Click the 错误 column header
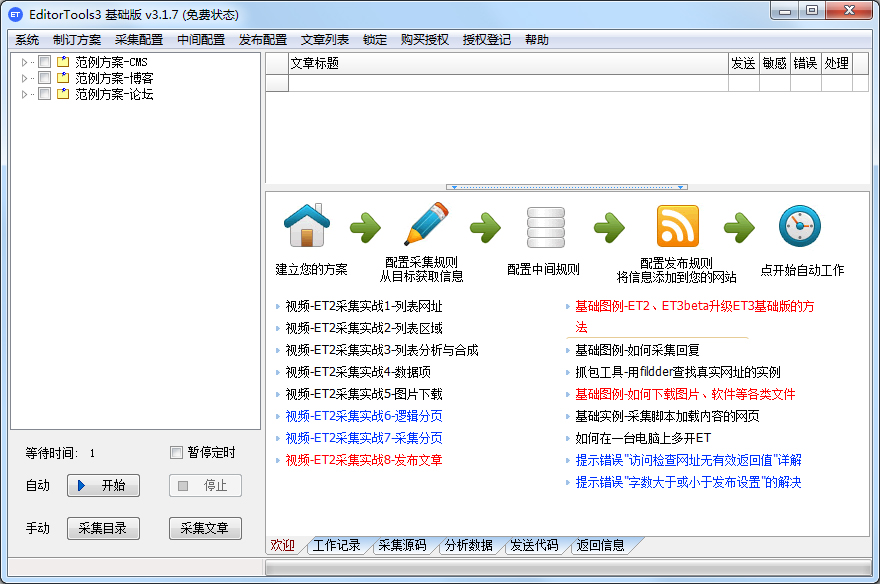The image size is (880, 584). point(805,63)
